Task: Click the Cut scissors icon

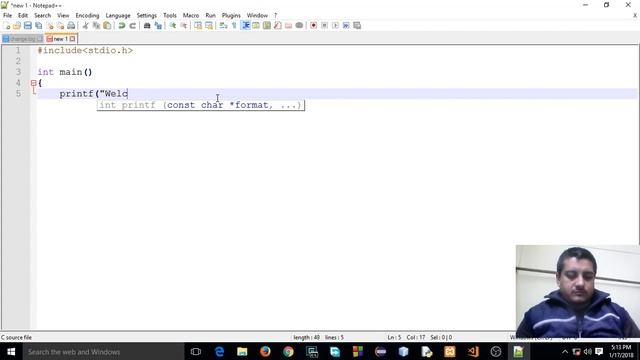Action: pos(85,26)
